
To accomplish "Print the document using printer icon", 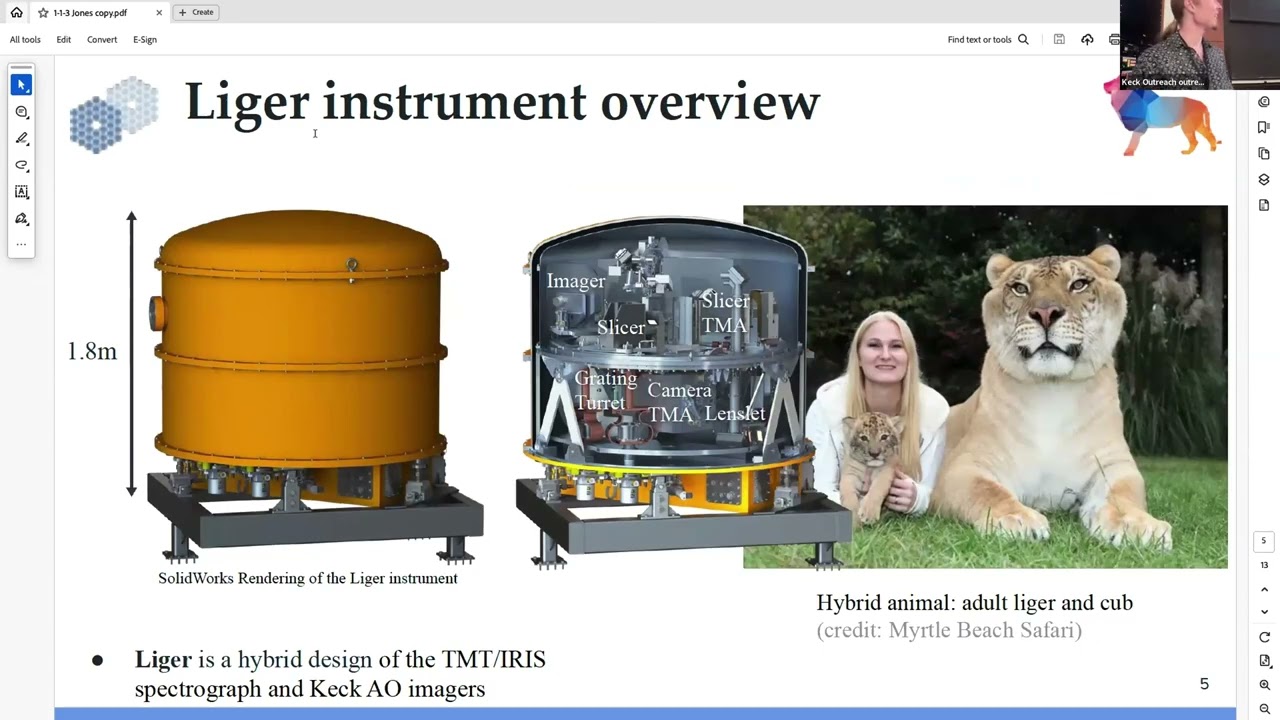I will [1114, 39].
